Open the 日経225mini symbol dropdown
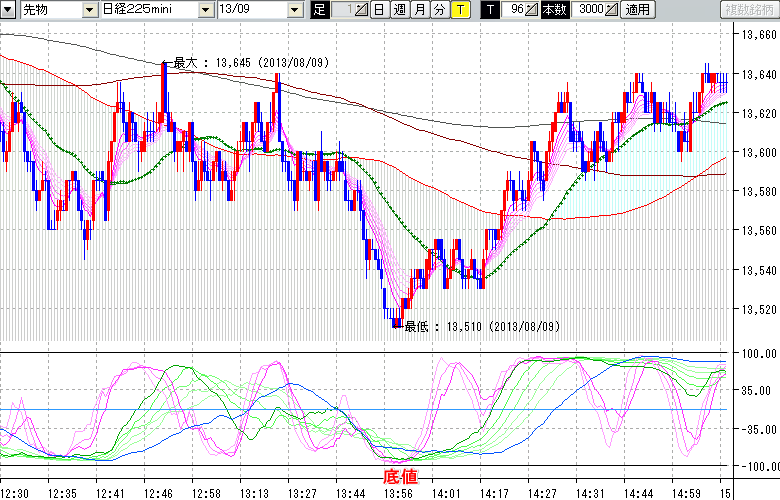The height and width of the screenshot is (500, 780). pyautogui.click(x=204, y=9)
